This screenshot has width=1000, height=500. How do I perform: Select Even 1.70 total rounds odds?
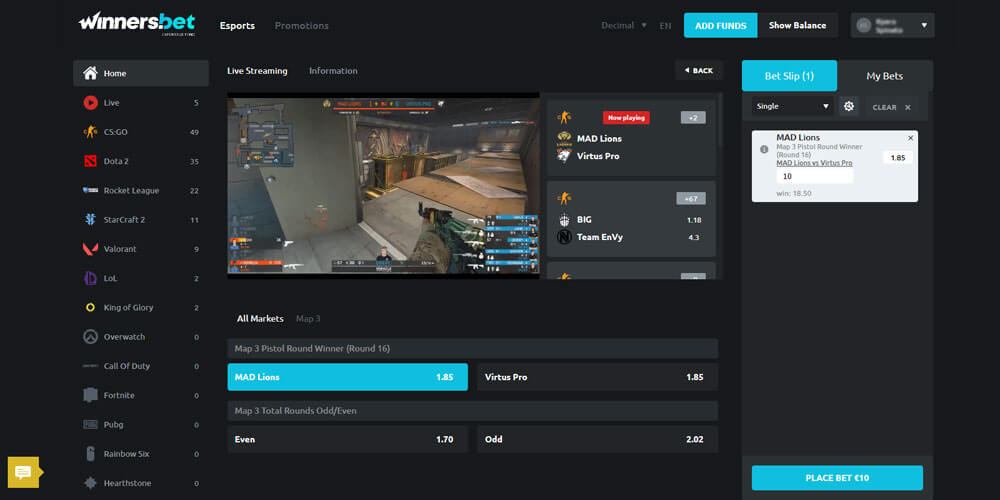click(x=348, y=439)
